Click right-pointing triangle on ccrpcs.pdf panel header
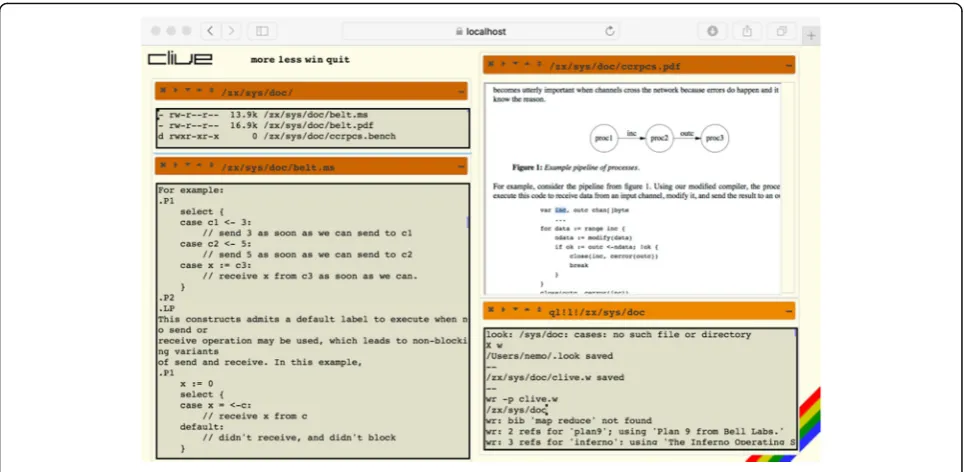 tap(504, 64)
